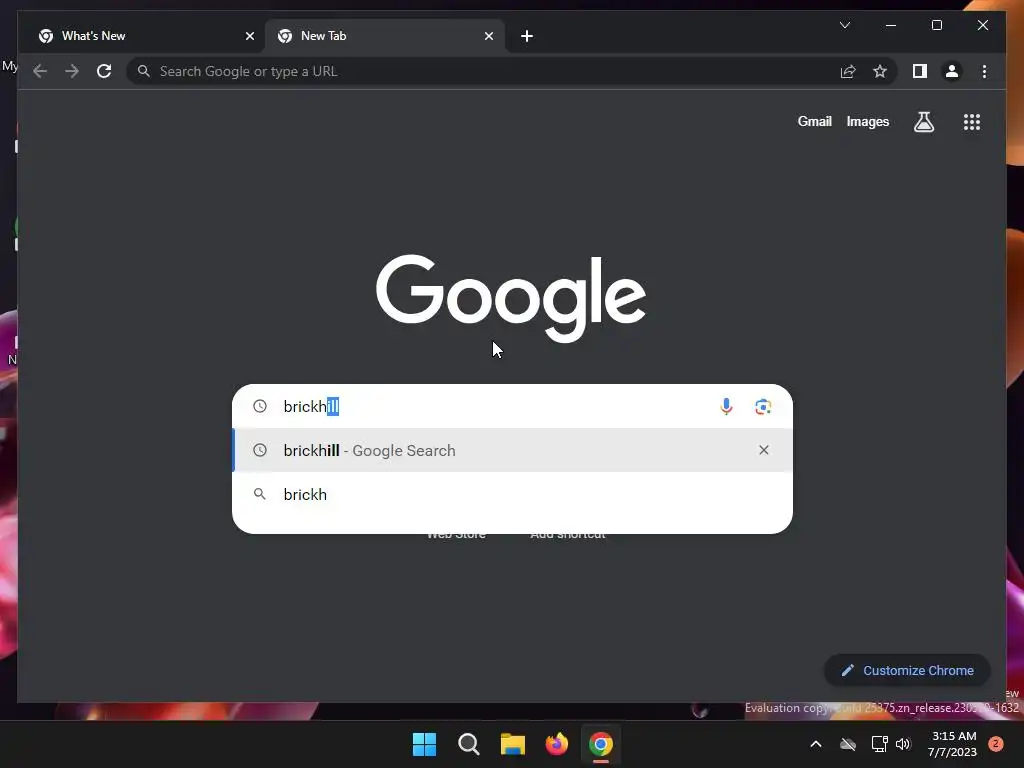
Task: Open the Windows Start menu
Action: point(424,744)
